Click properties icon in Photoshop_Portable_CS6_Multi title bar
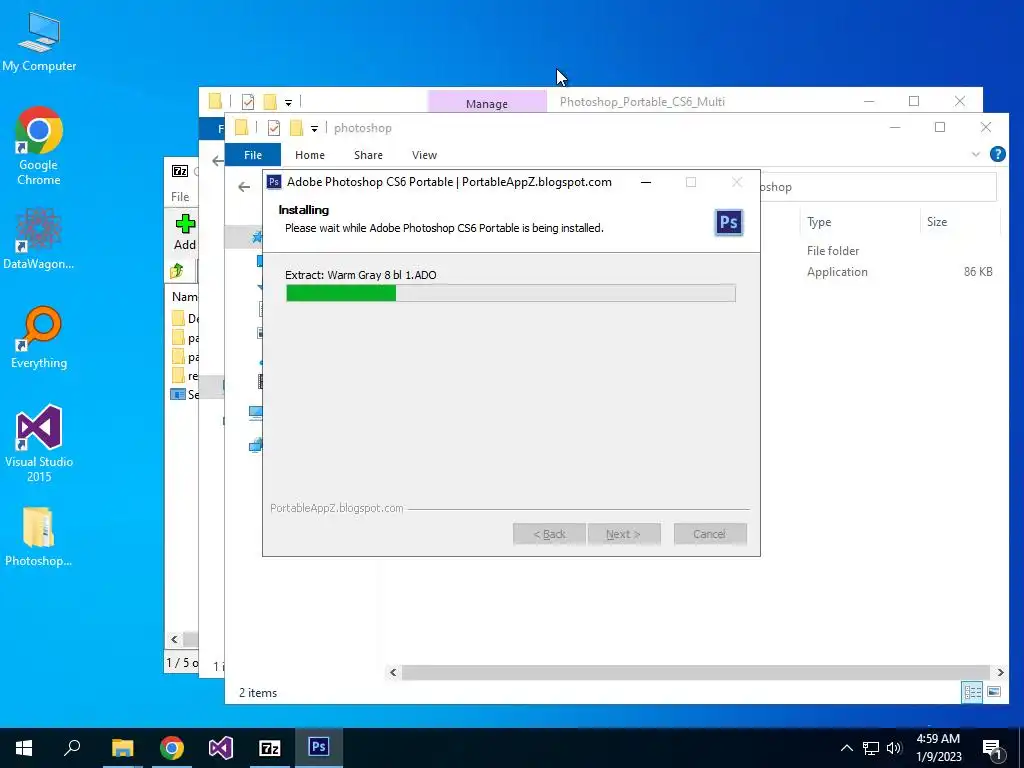 point(248,102)
